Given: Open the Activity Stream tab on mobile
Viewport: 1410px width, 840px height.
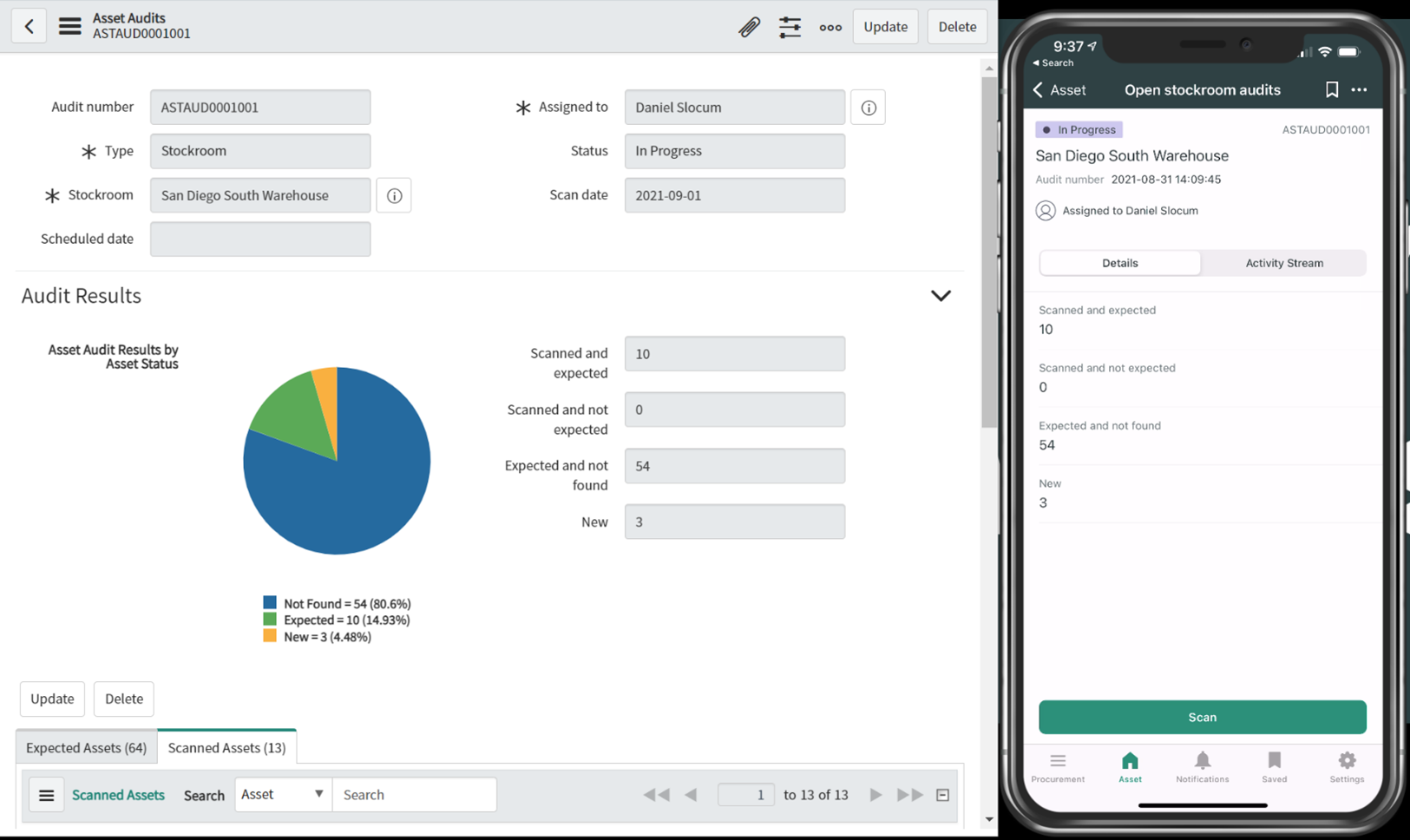Looking at the screenshot, I should pyautogui.click(x=1283, y=263).
